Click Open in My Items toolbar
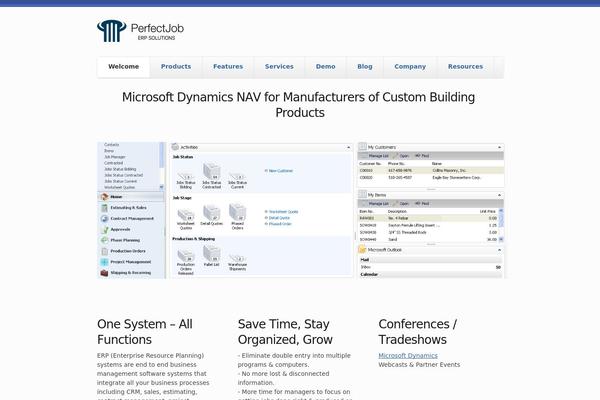 pos(401,204)
